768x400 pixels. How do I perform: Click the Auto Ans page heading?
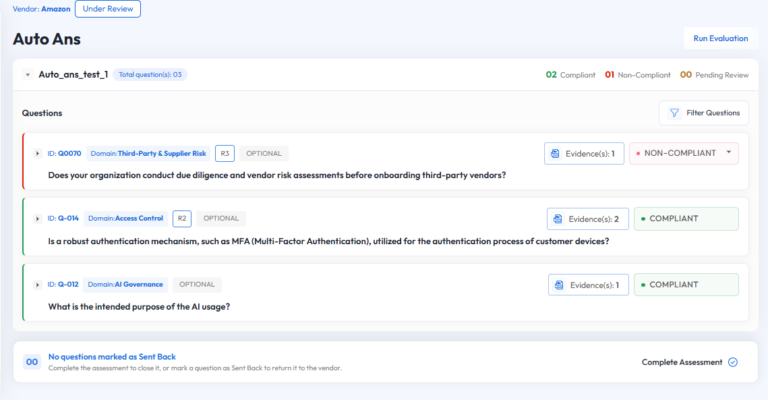(47, 39)
